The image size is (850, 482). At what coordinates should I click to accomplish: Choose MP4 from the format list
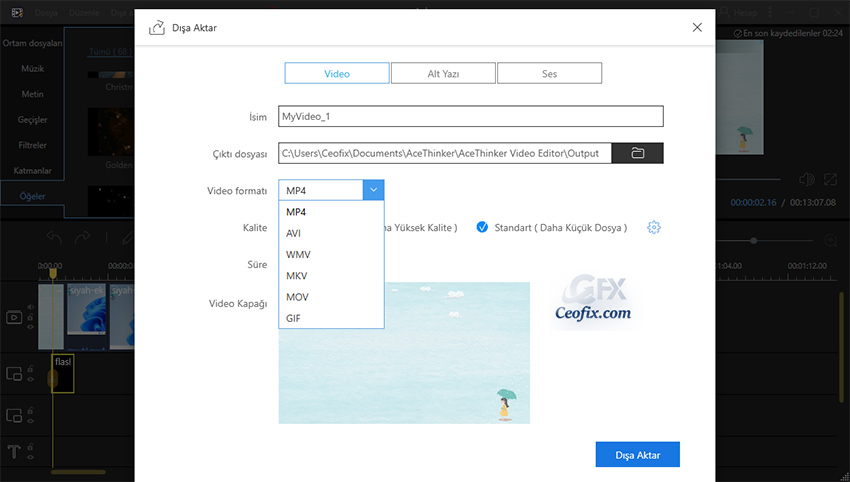(331, 212)
